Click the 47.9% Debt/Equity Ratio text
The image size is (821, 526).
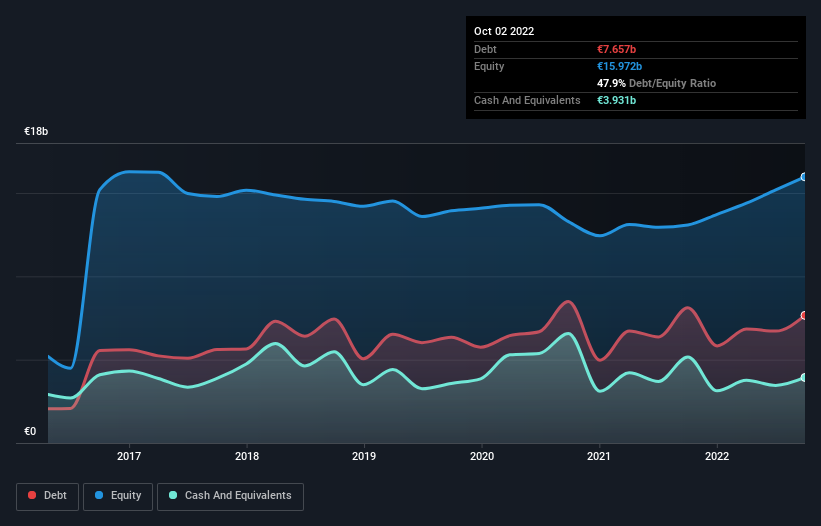pyautogui.click(x=656, y=83)
